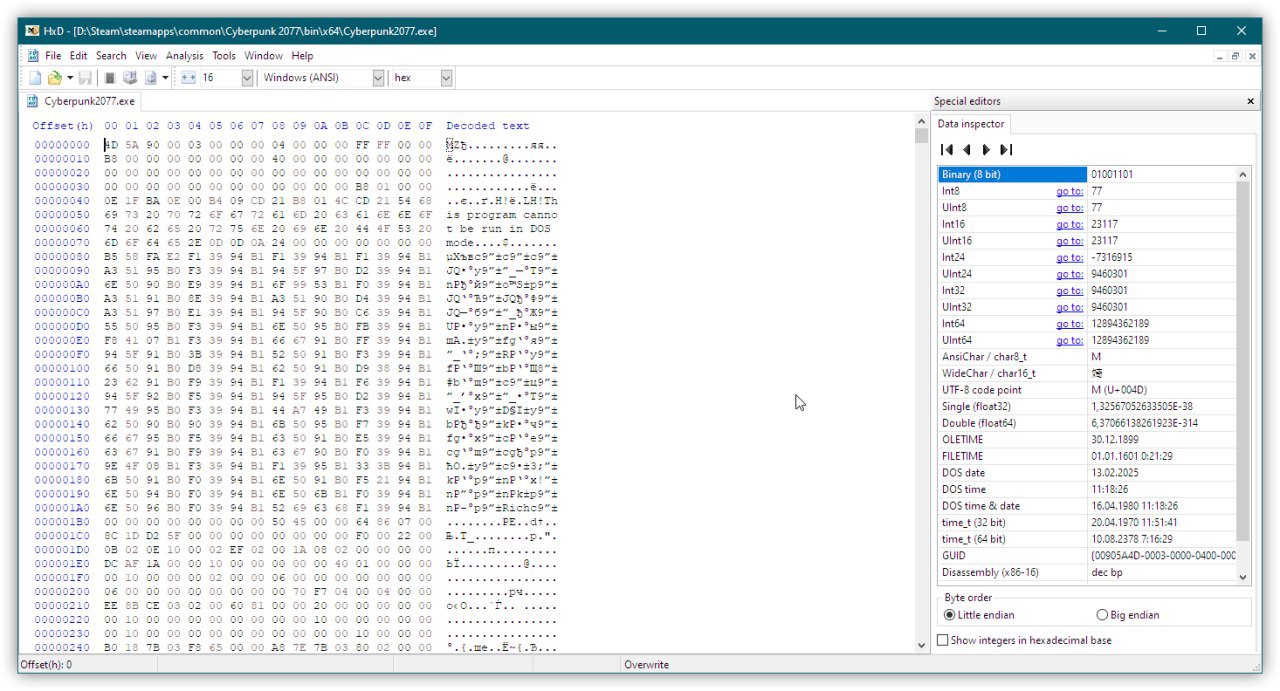
Task: Click 'go to:' link for UInt32
Action: point(1069,307)
